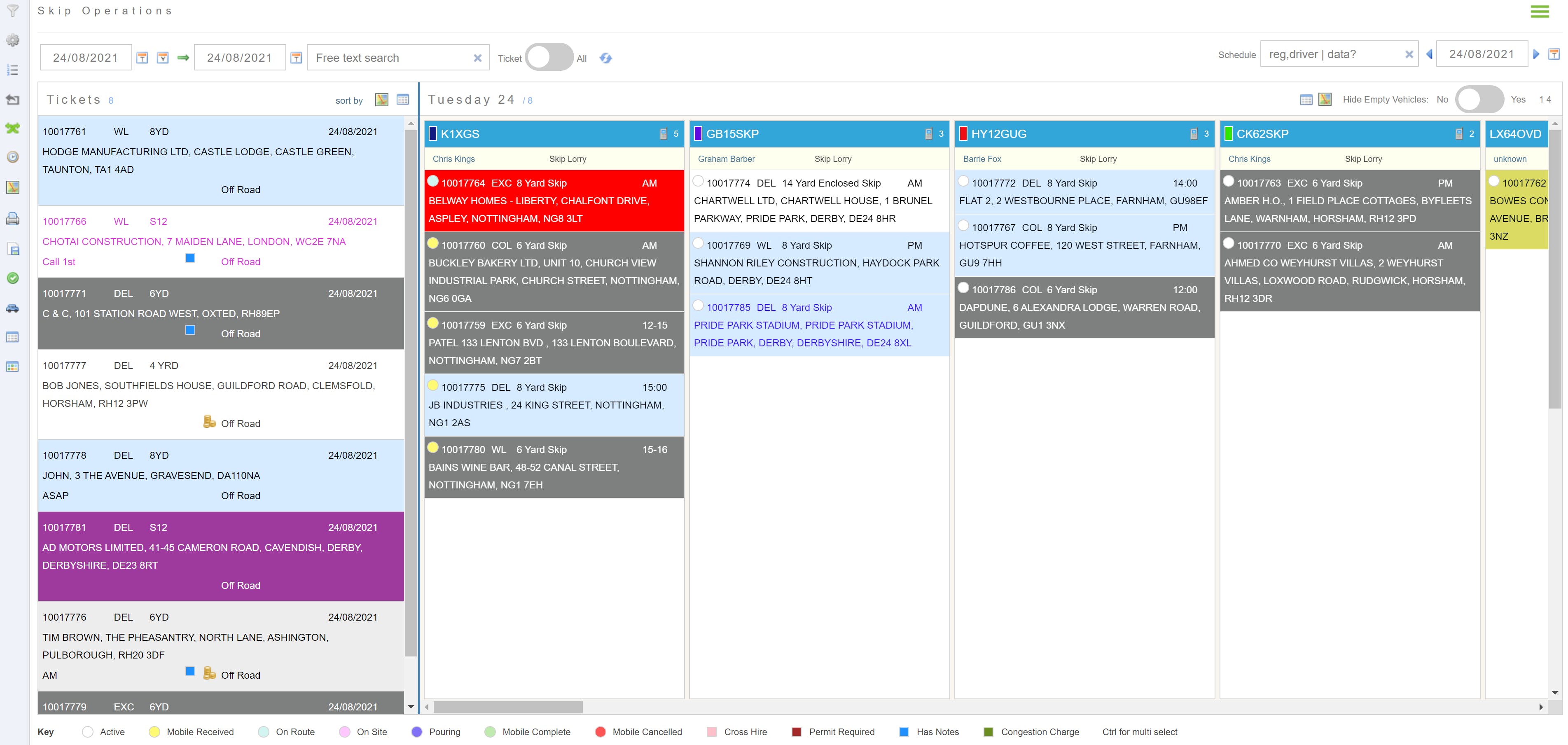Screen dimensions: 1568x745
Task: Go to next schedule day arrow
Action: pyautogui.click(x=1536, y=54)
